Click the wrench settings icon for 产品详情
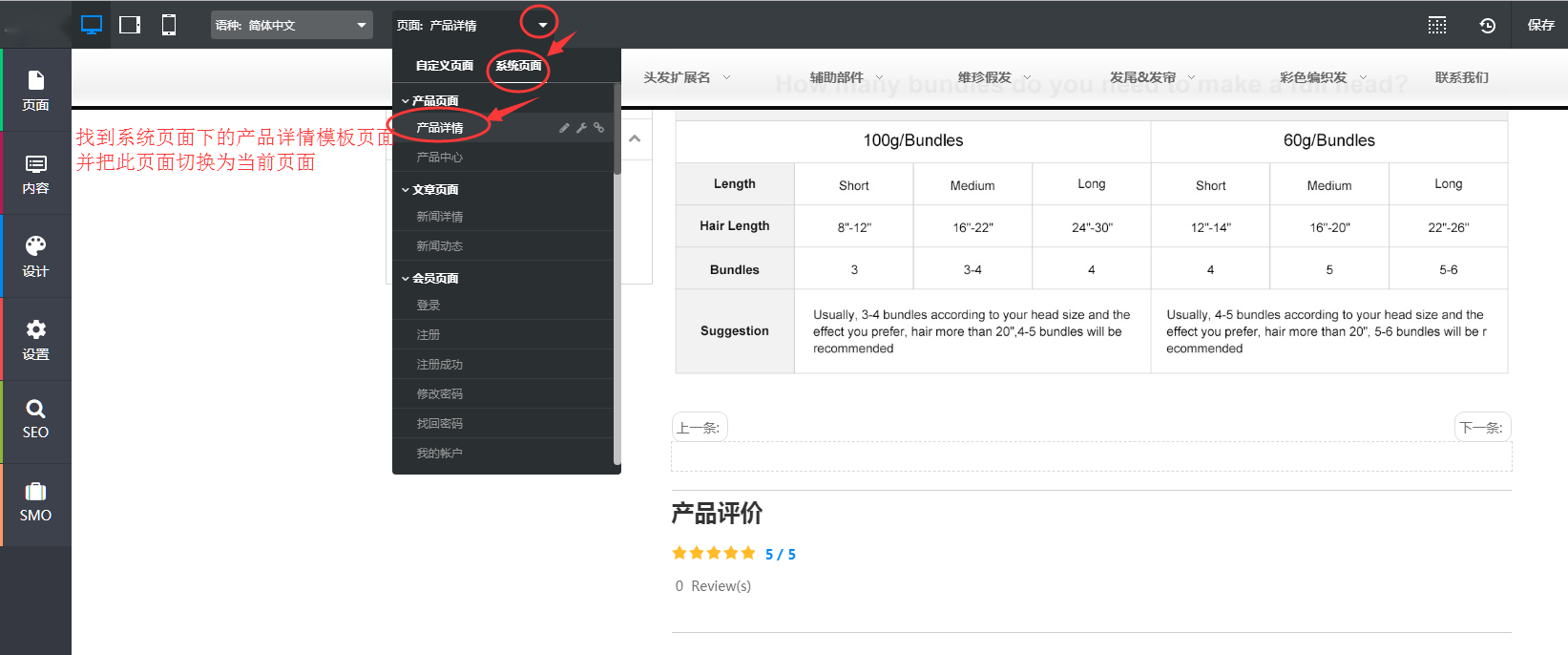1568x655 pixels. tap(581, 128)
